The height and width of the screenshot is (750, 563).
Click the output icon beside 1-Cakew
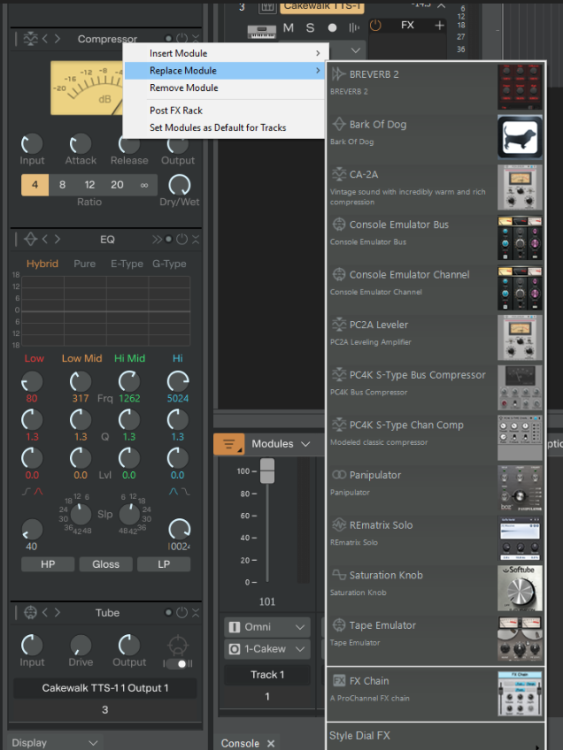point(234,649)
